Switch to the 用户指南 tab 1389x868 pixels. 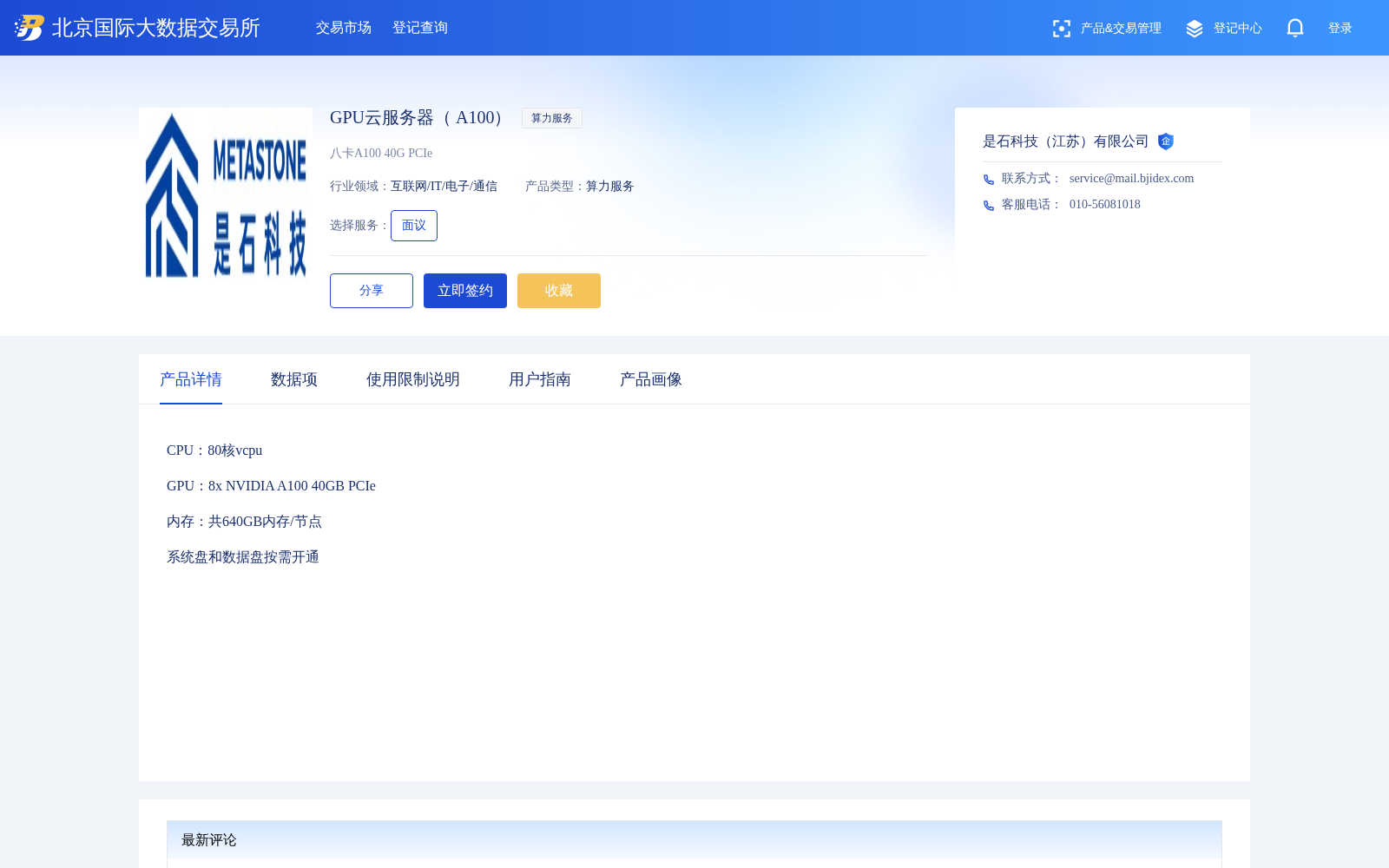point(540,379)
